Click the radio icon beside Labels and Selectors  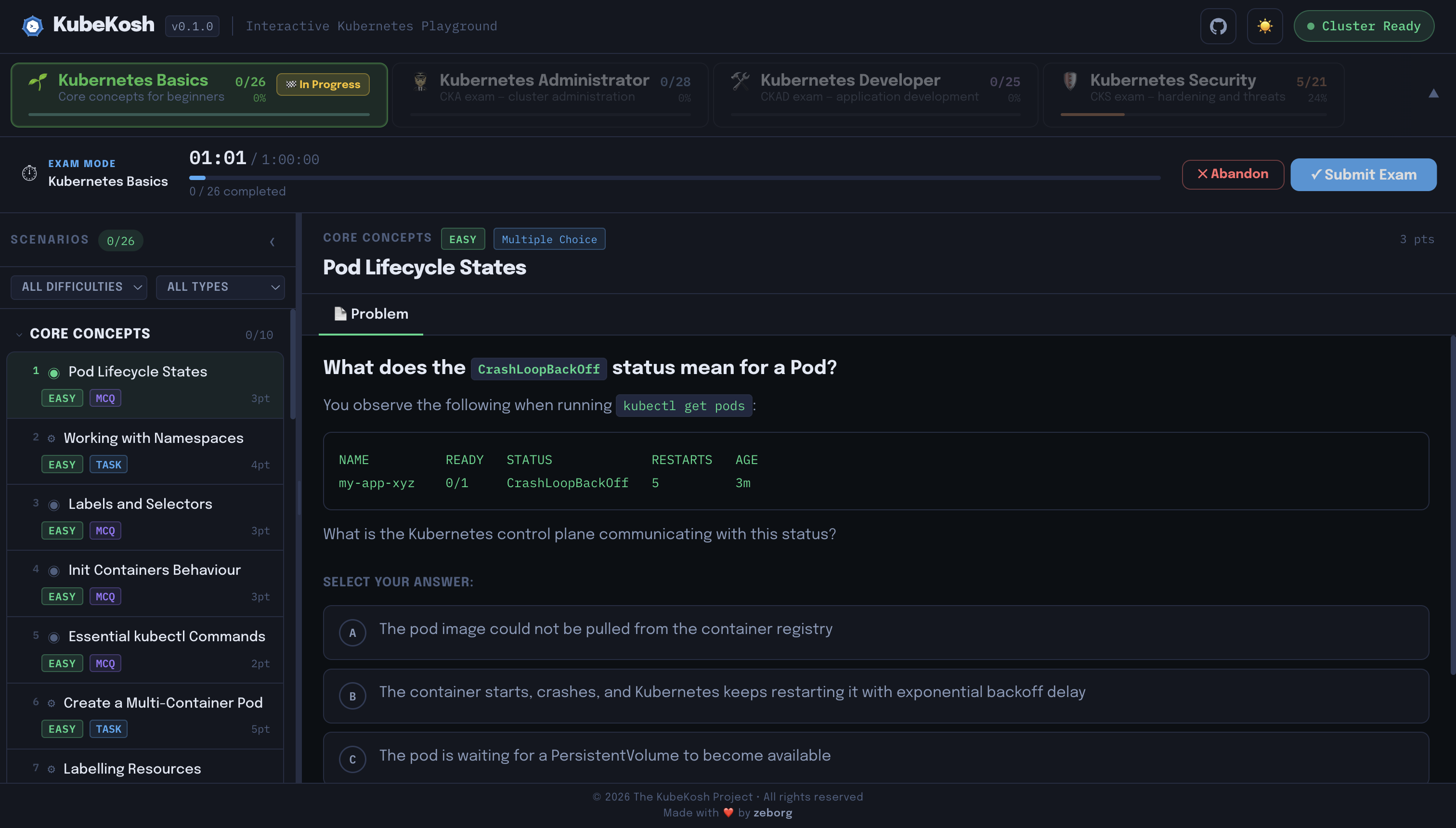pos(54,505)
